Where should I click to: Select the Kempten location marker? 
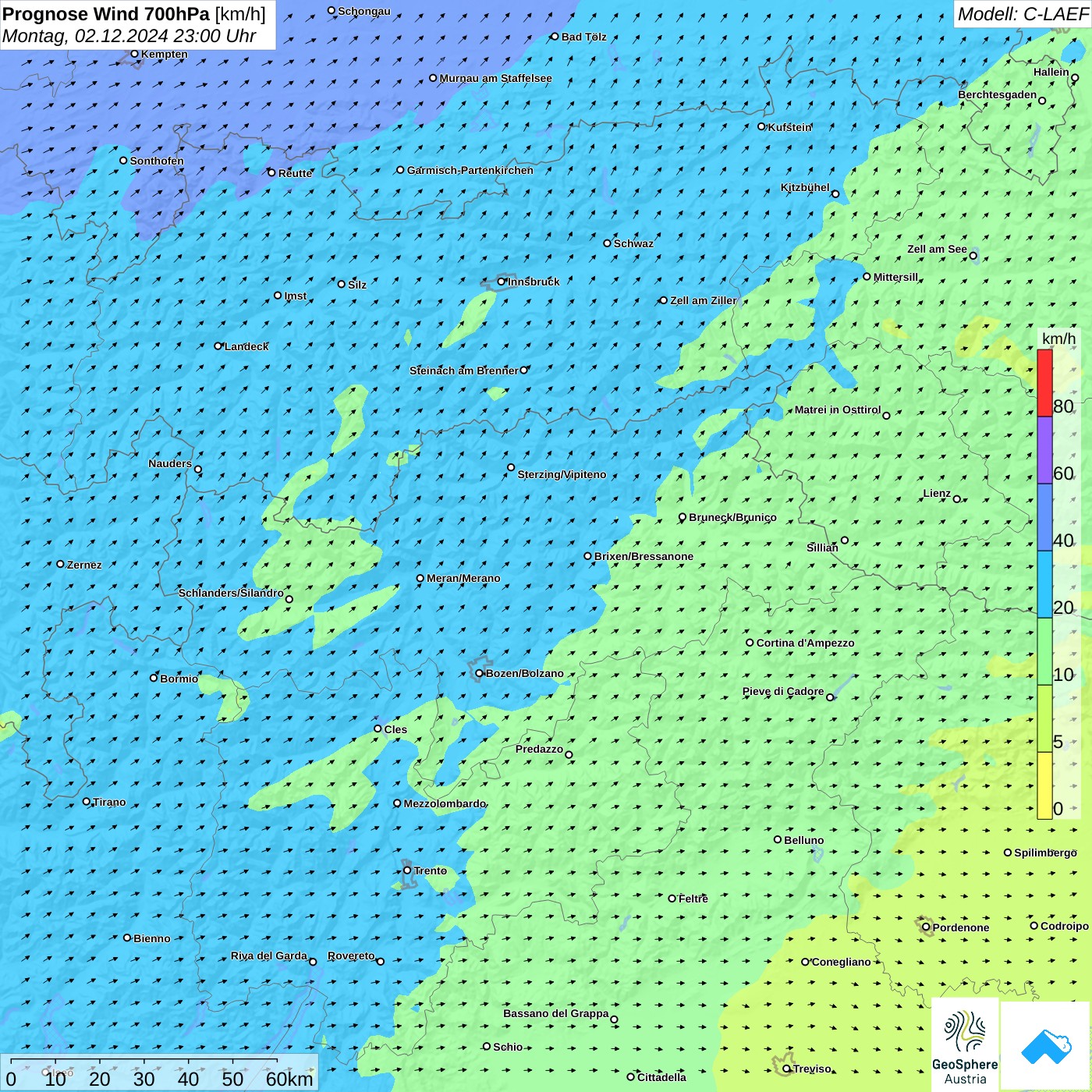(x=135, y=54)
